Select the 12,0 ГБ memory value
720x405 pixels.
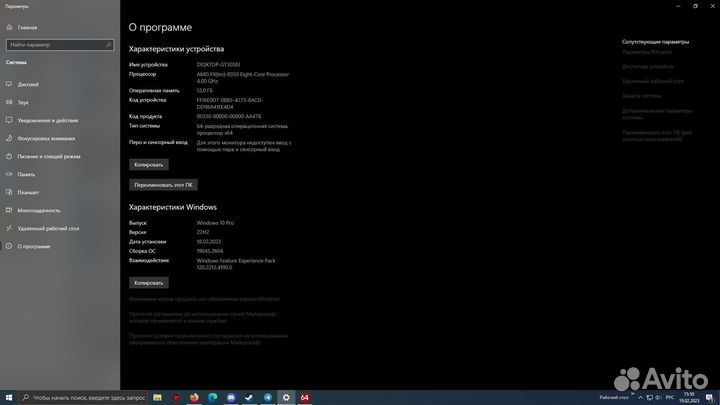(x=205, y=90)
